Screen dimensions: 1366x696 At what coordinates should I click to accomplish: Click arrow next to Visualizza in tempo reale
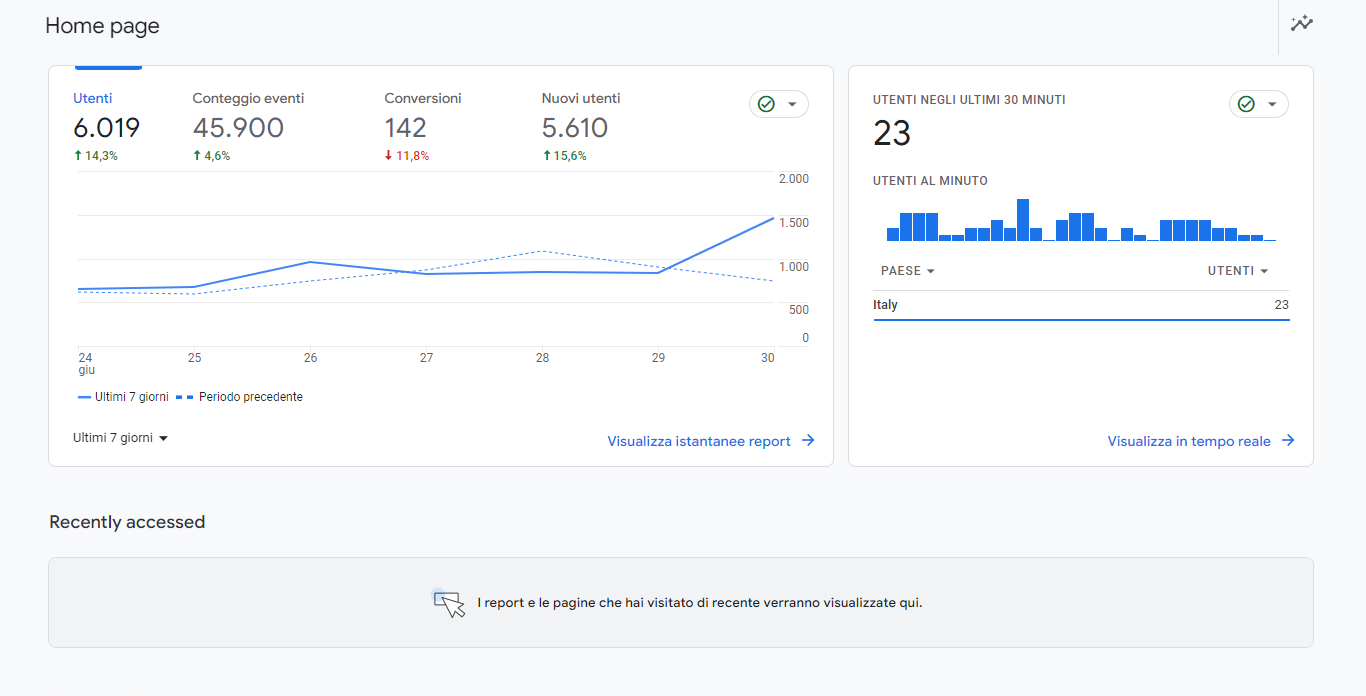coord(1288,441)
